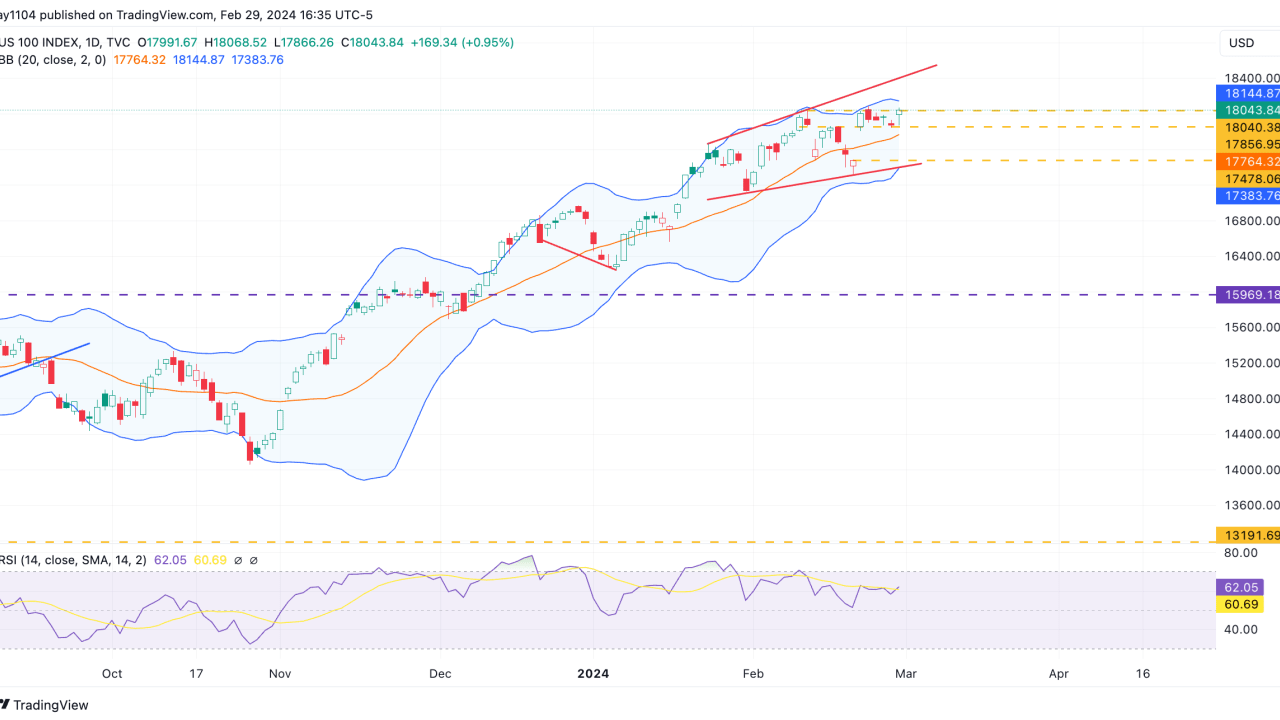1280x720 pixels.
Task: Click the Mar label on time axis
Action: pyautogui.click(x=904, y=673)
